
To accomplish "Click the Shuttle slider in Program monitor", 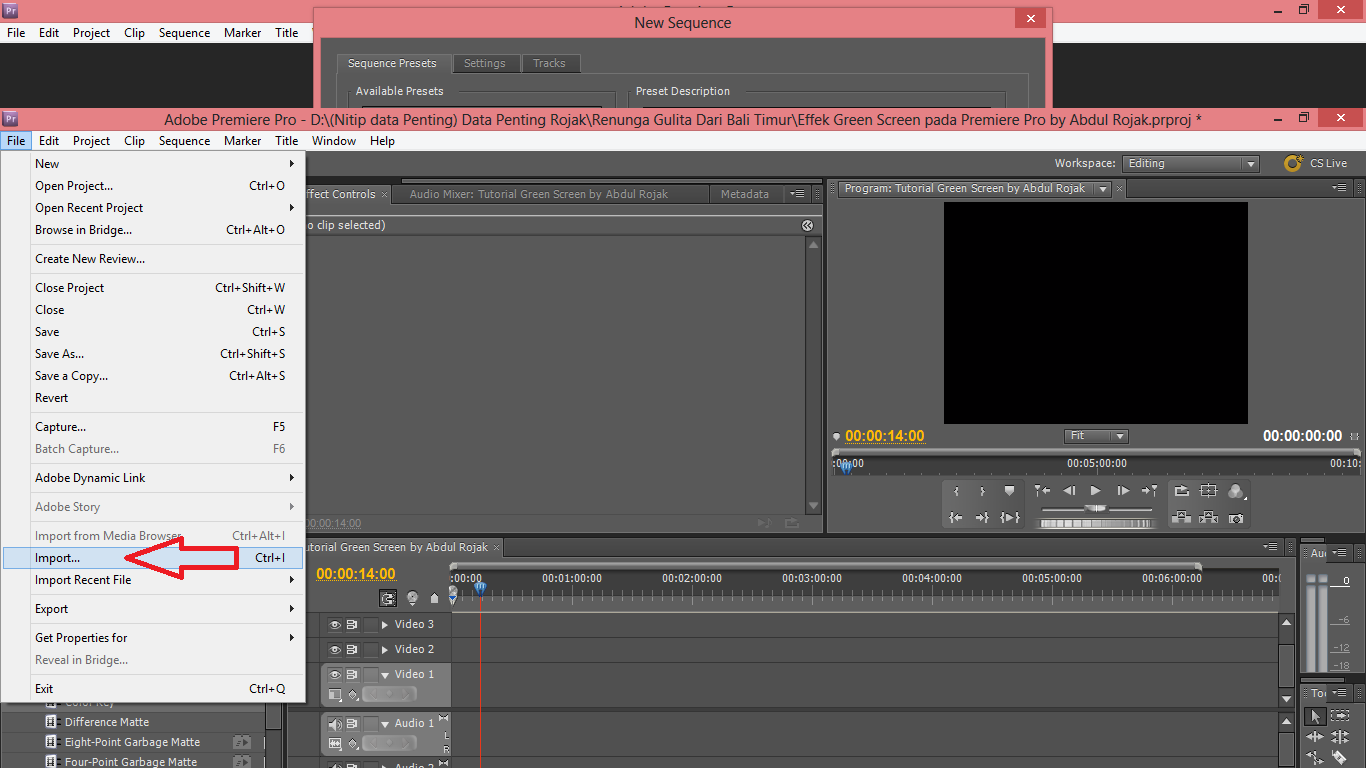I will click(x=1097, y=509).
